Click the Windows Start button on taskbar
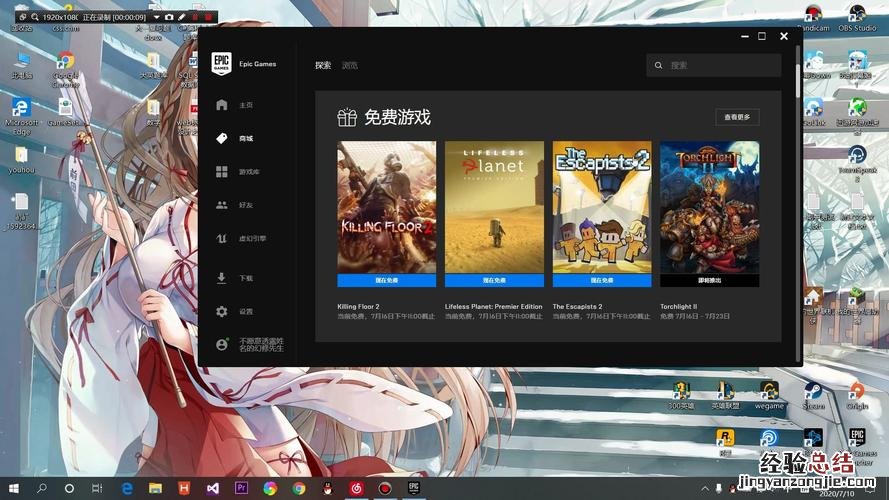The image size is (889, 500). (14, 488)
